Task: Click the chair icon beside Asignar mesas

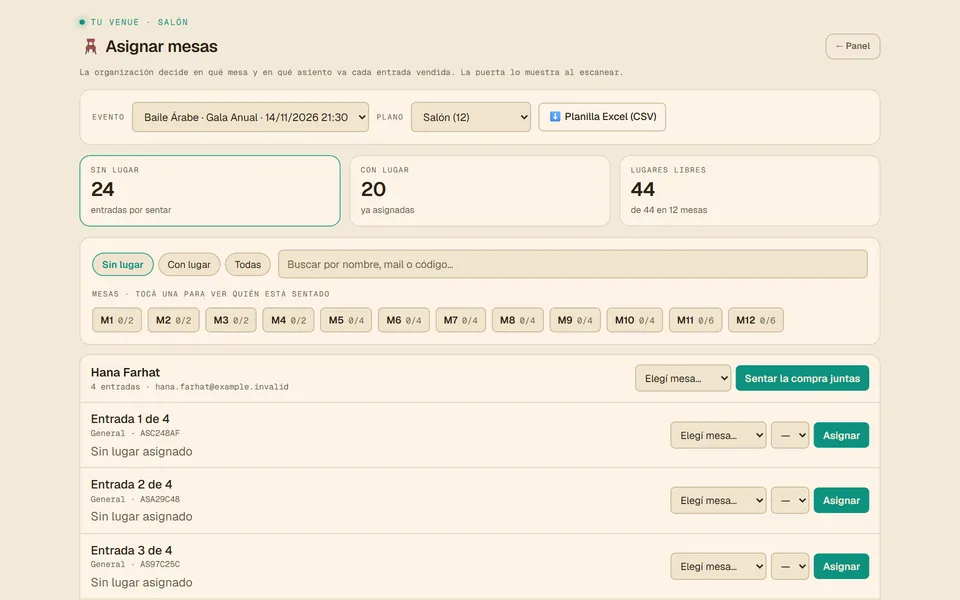Action: [x=91, y=47]
